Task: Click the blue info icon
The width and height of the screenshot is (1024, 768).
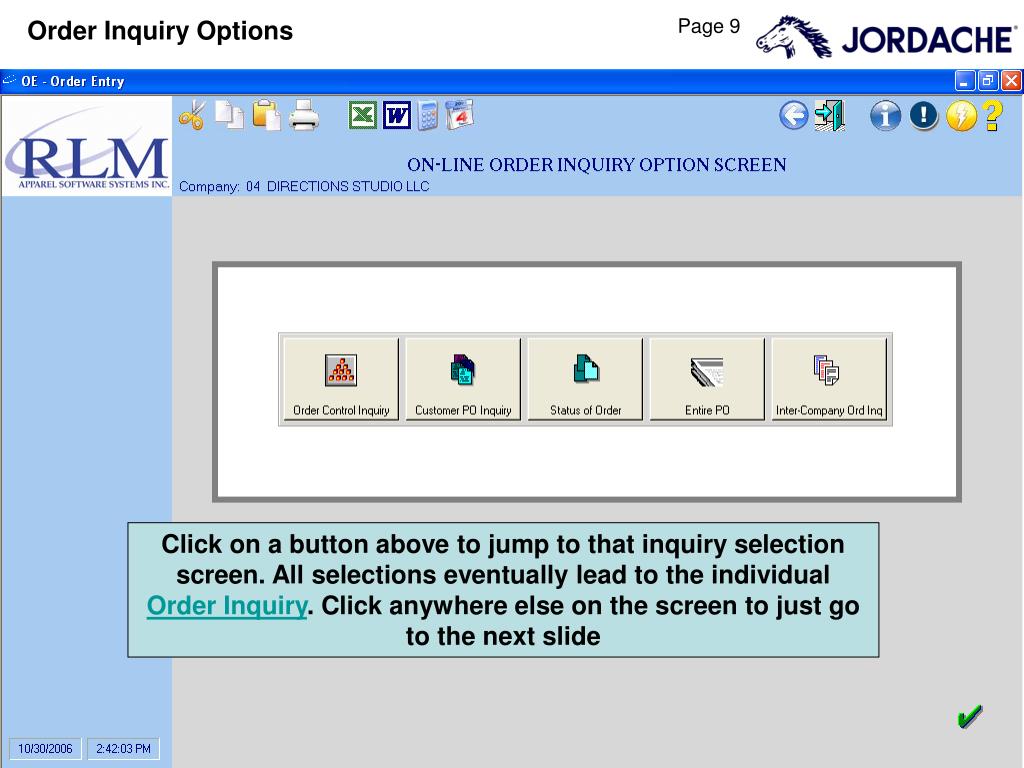Action: (x=886, y=116)
